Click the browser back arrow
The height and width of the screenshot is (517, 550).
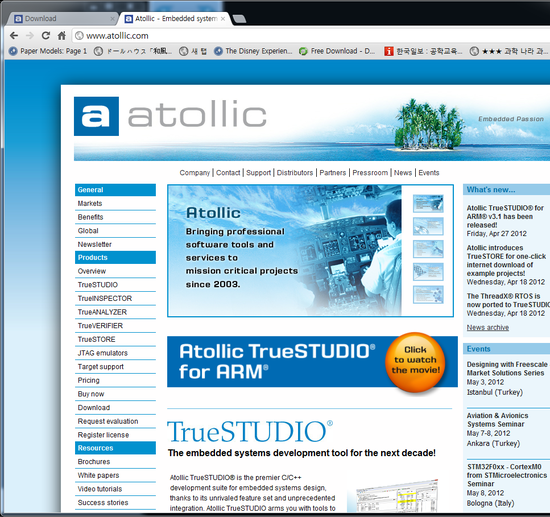(14, 35)
